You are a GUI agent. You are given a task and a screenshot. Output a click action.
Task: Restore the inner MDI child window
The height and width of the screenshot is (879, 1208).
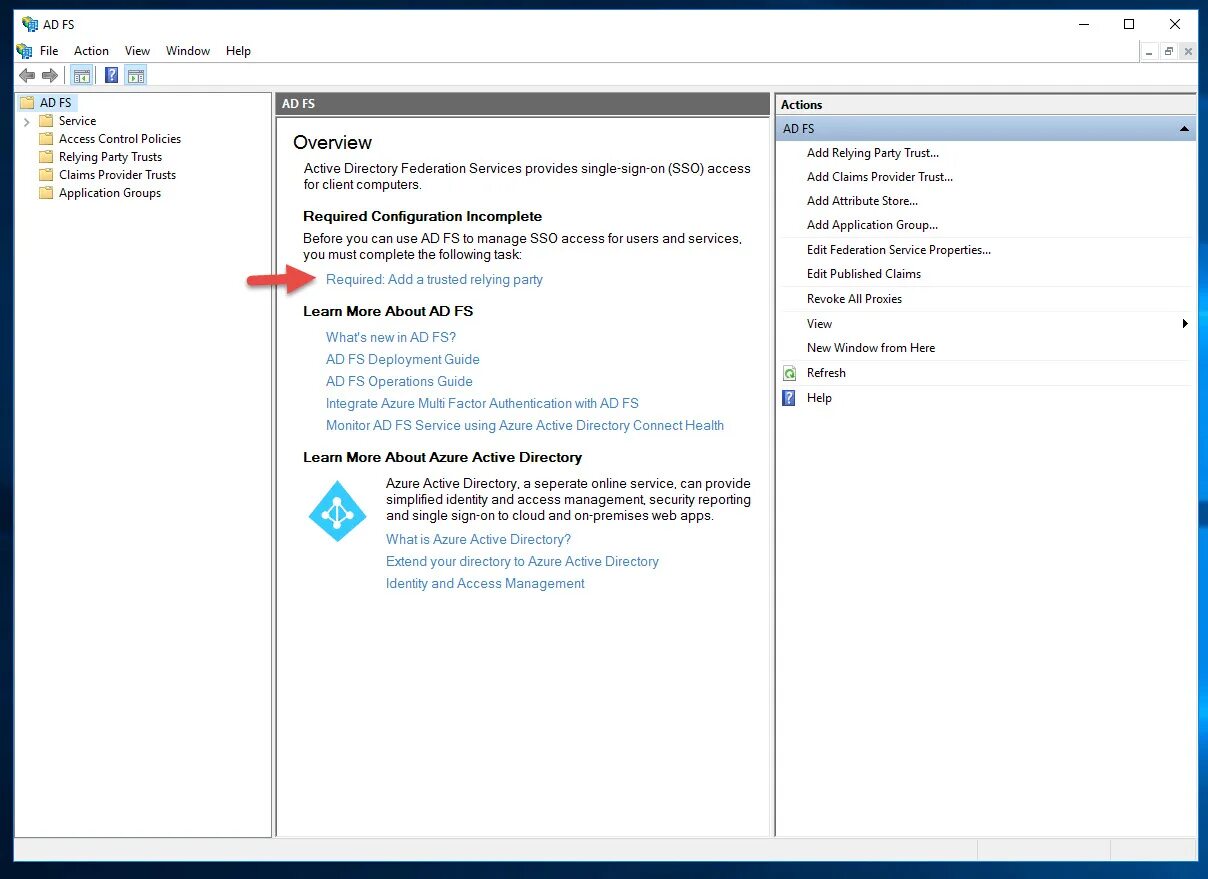(1169, 51)
